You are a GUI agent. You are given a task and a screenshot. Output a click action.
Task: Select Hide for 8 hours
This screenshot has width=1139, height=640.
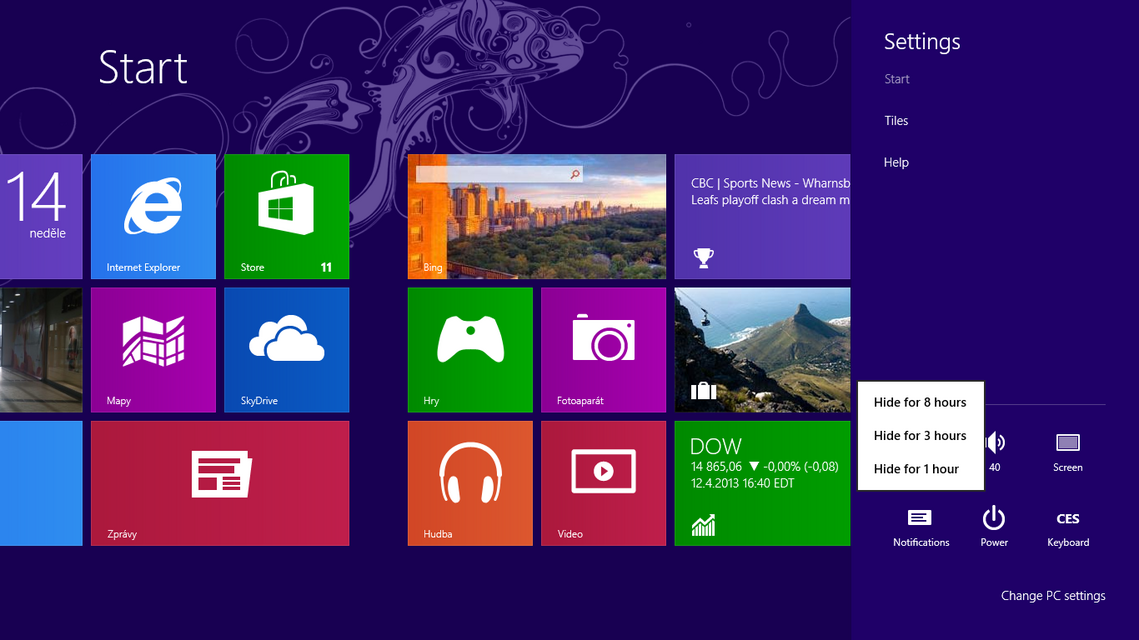tap(920, 402)
